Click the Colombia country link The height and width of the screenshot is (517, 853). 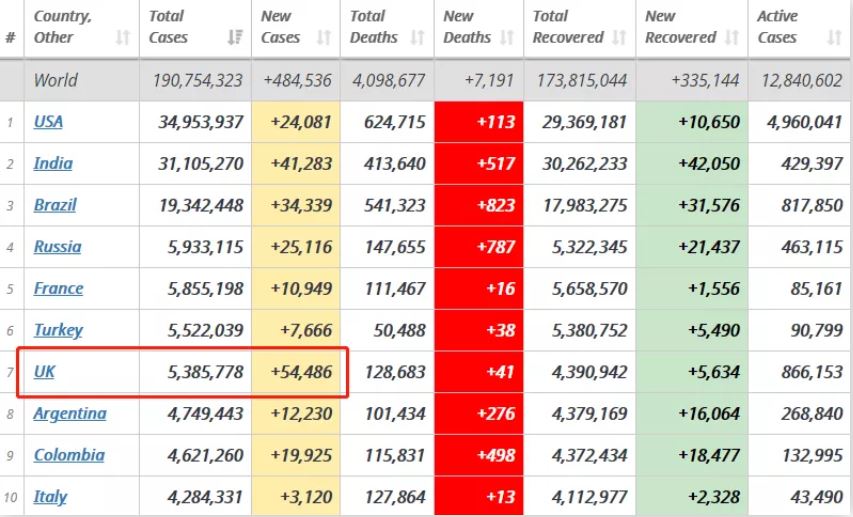[69, 455]
